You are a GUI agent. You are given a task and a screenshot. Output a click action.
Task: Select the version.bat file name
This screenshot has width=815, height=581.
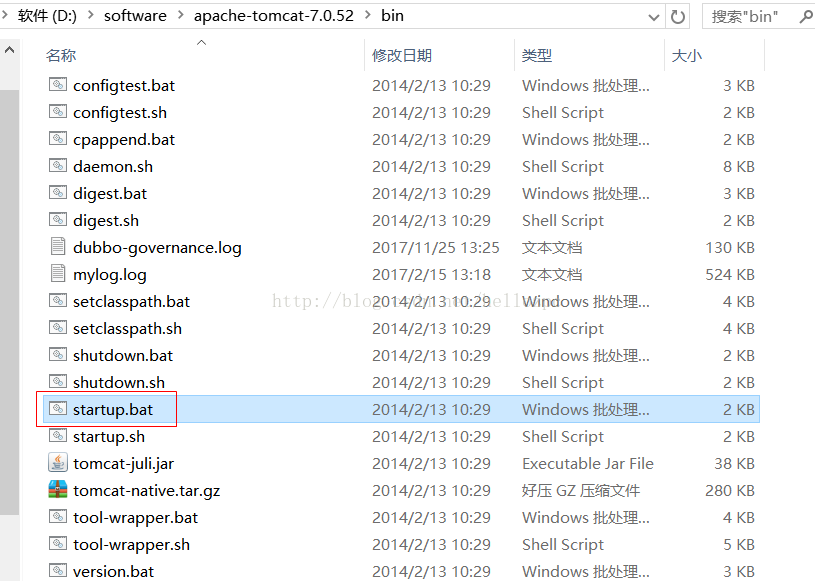click(113, 572)
